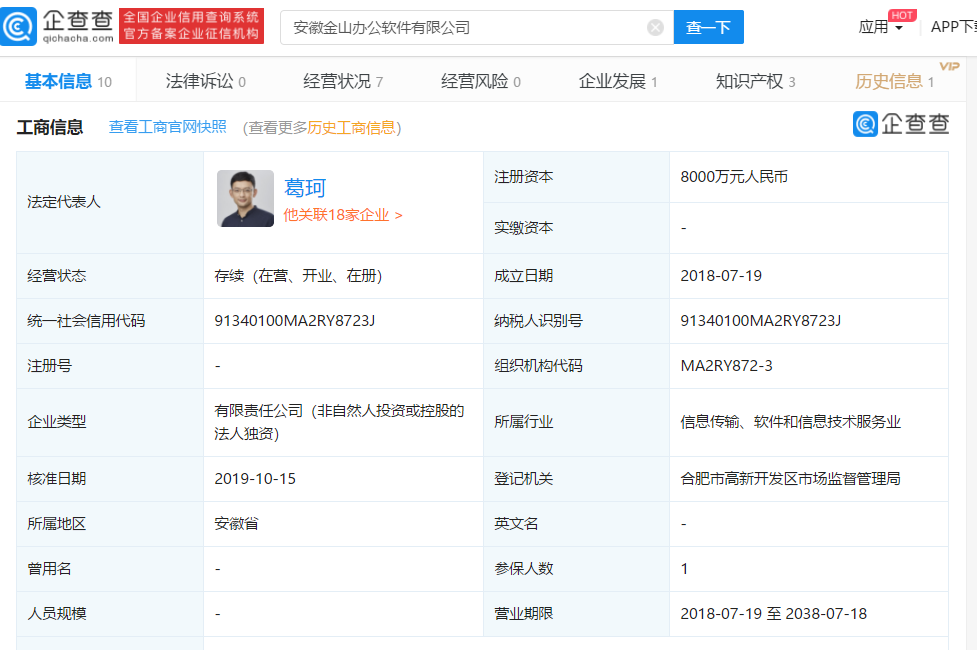The height and width of the screenshot is (650, 977).
Task: Click the Qichacha logo in header
Action: coord(58,27)
